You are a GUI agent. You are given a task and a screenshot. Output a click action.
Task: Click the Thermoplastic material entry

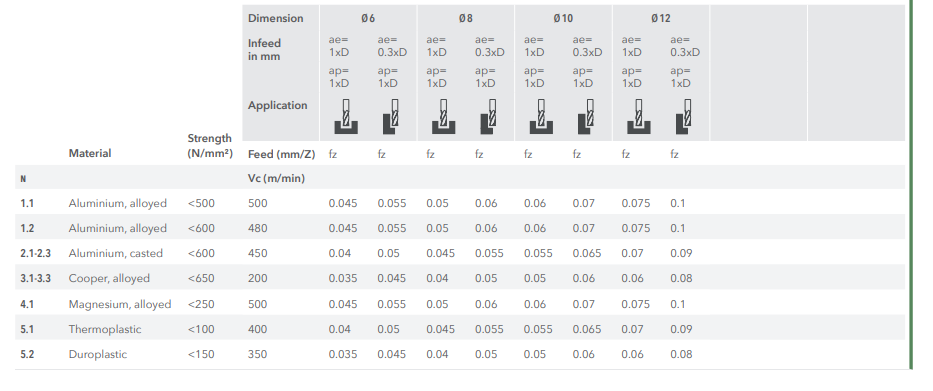(x=105, y=329)
